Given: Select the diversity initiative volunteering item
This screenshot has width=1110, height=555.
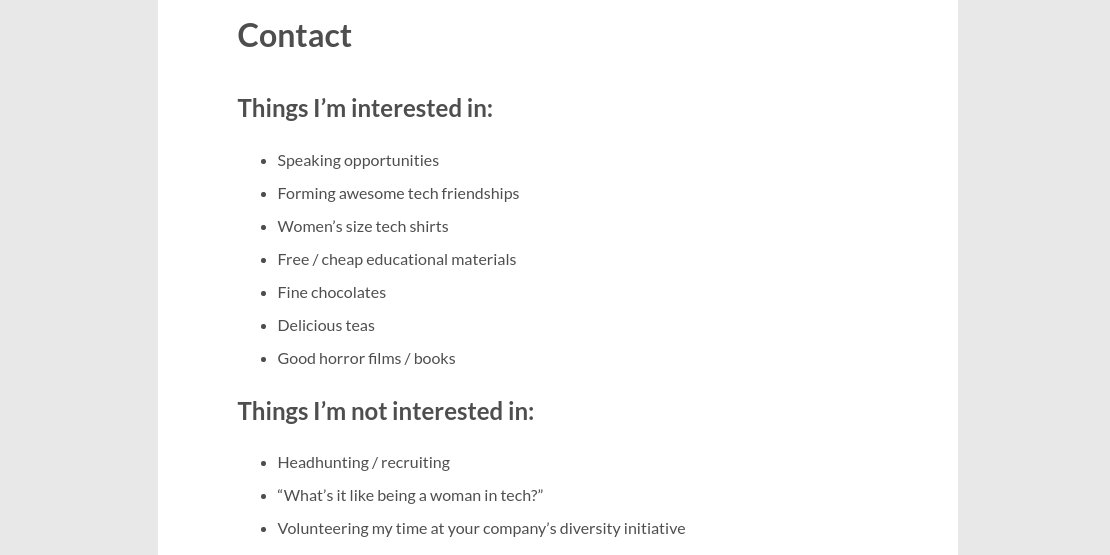Looking at the screenshot, I should click(481, 529).
